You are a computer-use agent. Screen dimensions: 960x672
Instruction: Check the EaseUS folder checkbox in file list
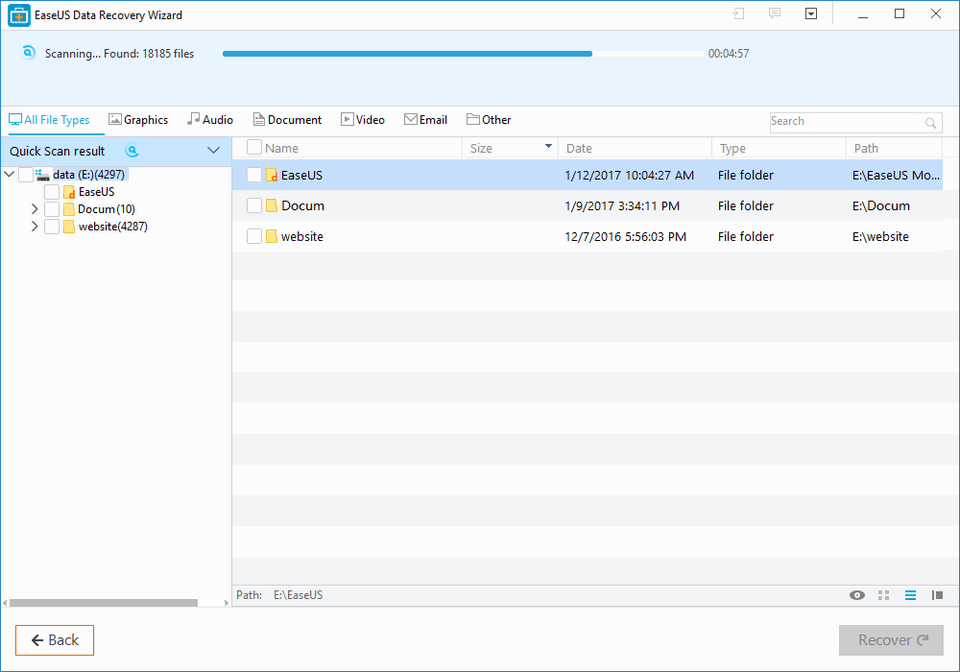click(254, 175)
